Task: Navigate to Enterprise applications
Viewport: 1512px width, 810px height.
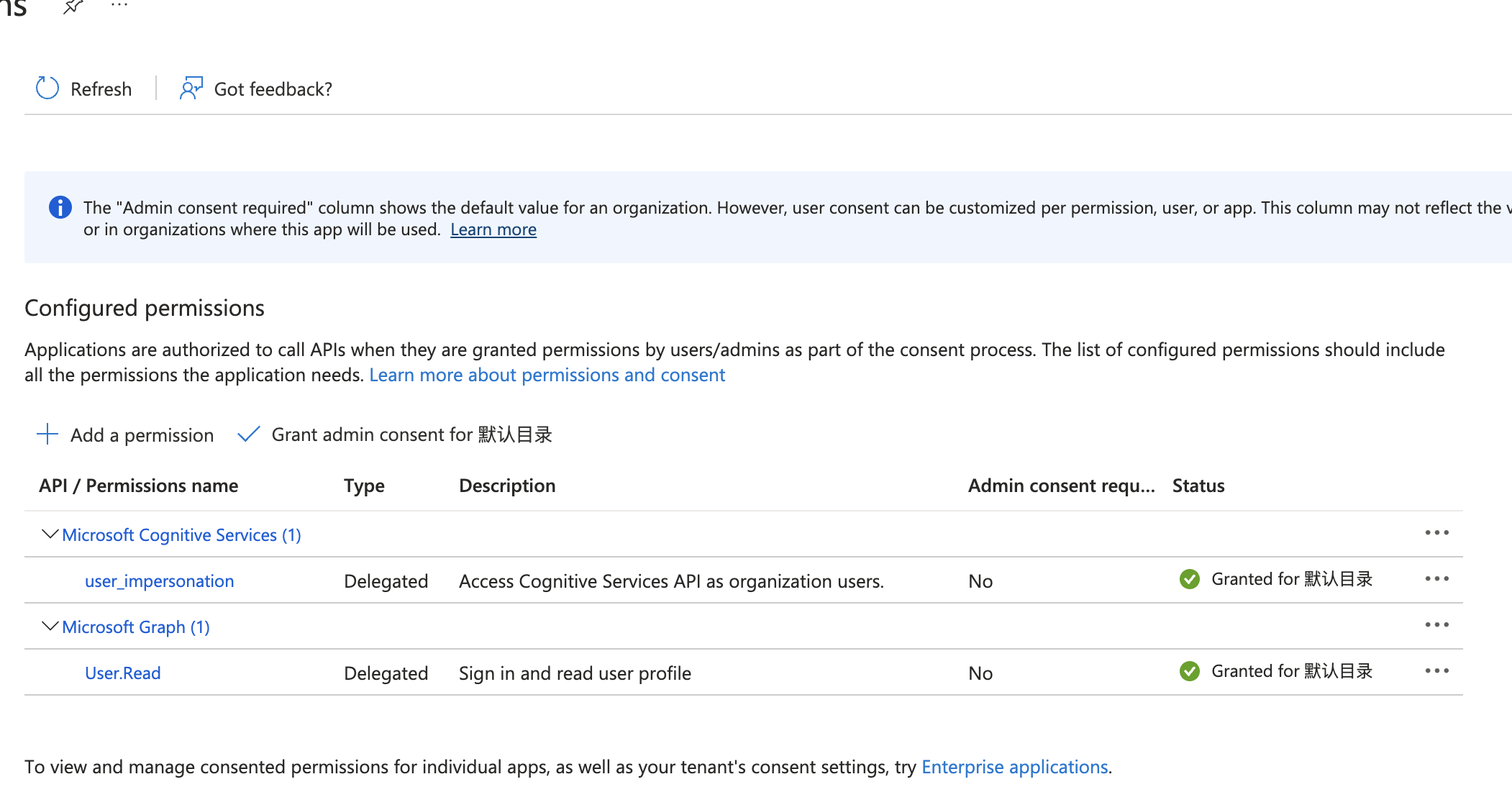Action: click(1014, 766)
